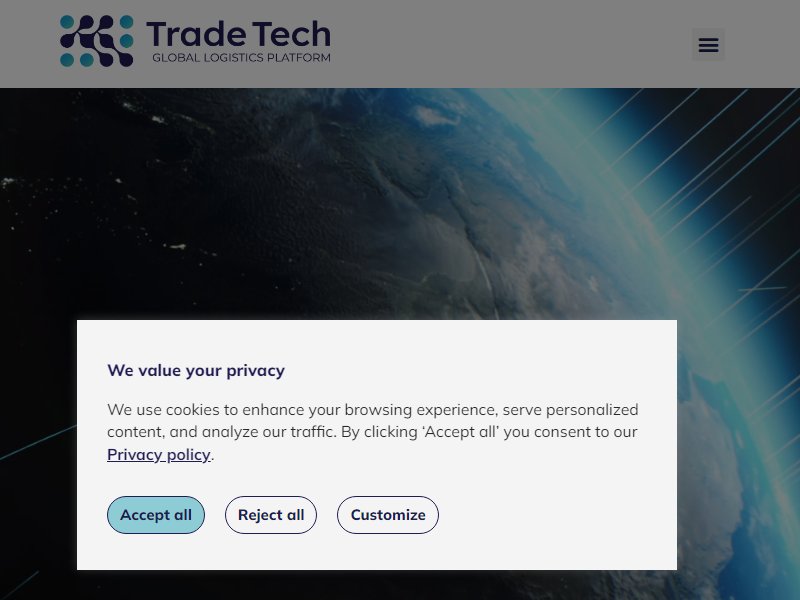
Task: Click the dark strip below the cookie banner
Action: (377, 585)
